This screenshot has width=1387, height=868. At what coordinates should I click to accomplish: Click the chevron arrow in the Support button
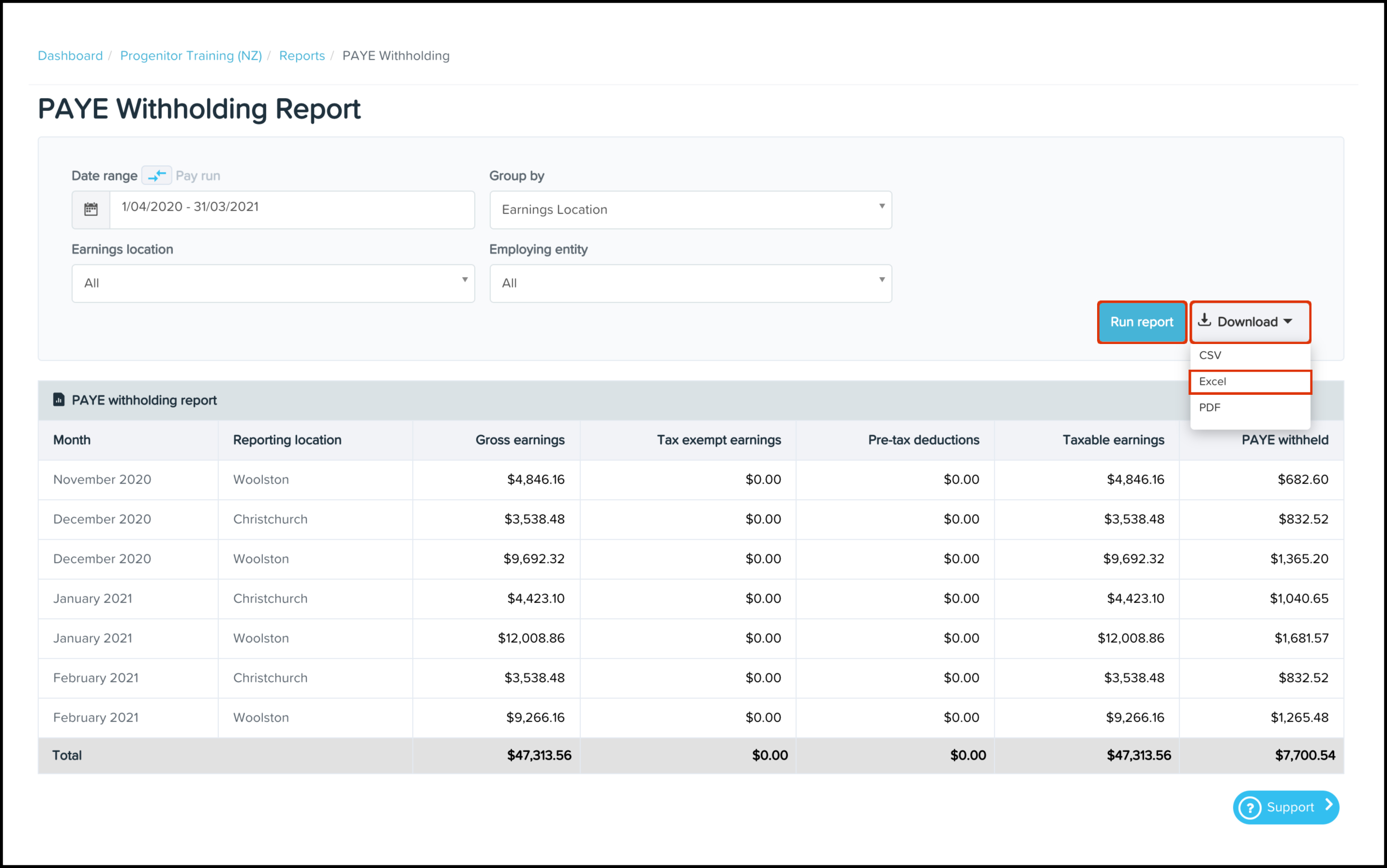click(x=1329, y=807)
